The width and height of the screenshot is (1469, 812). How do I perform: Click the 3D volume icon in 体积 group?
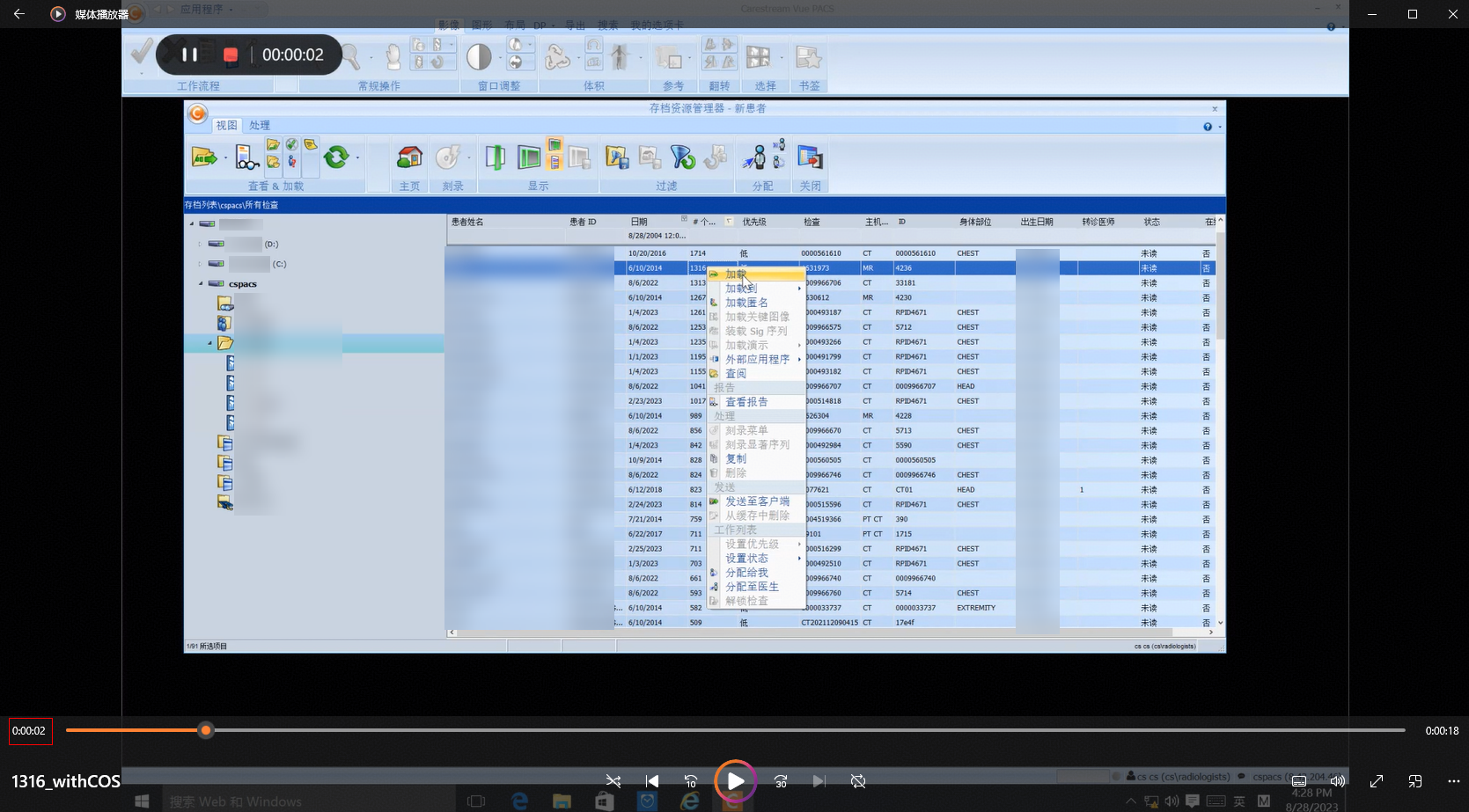[557, 57]
